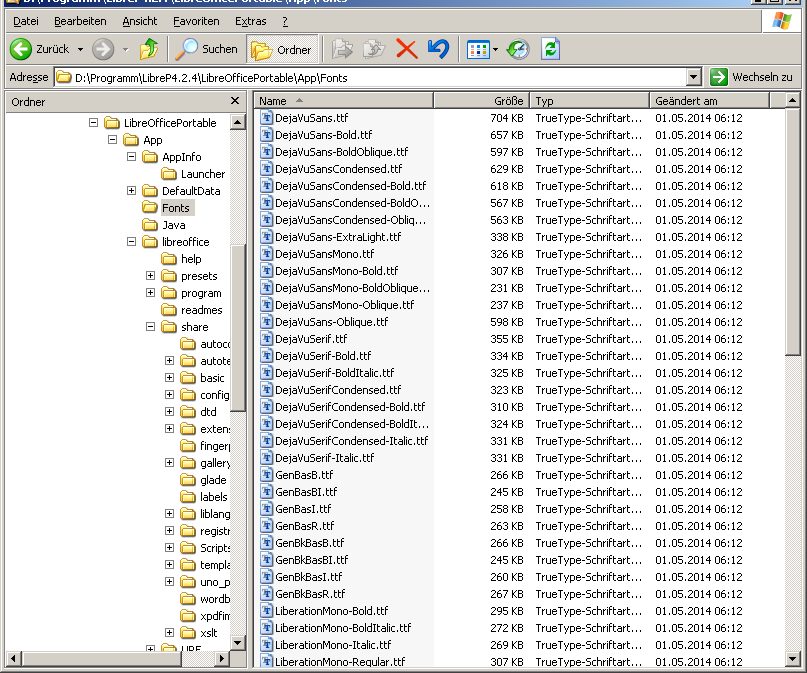Click the green Zurück back arrow
807x673 pixels.
[21, 49]
